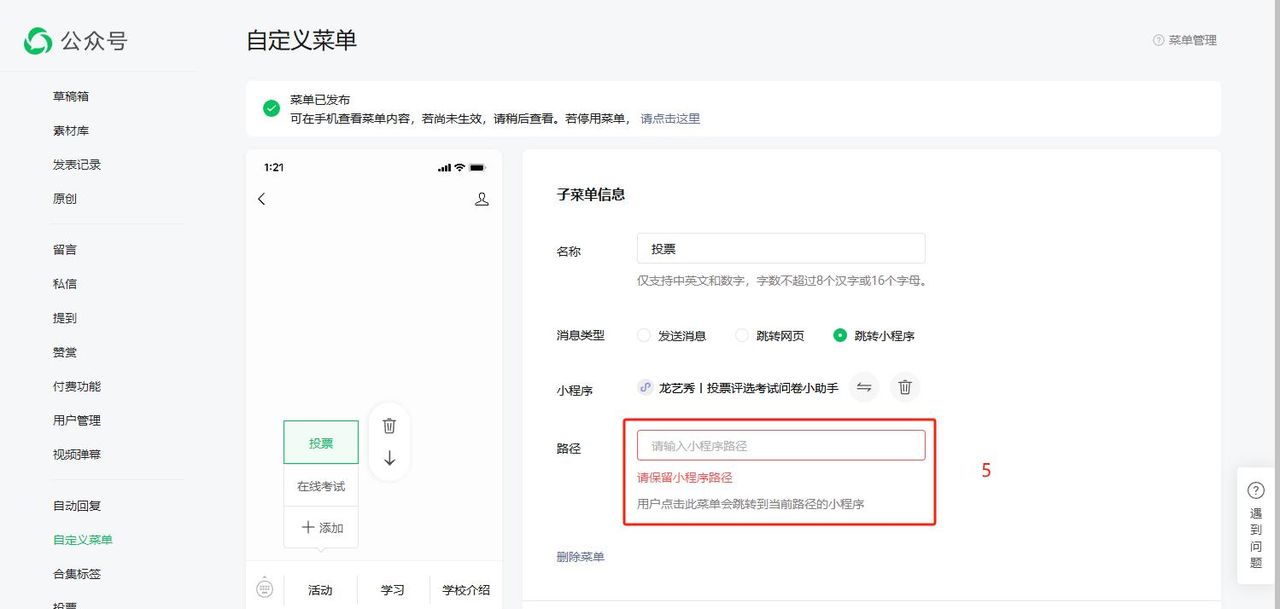Select the 跳转网页 message type option

[741, 335]
